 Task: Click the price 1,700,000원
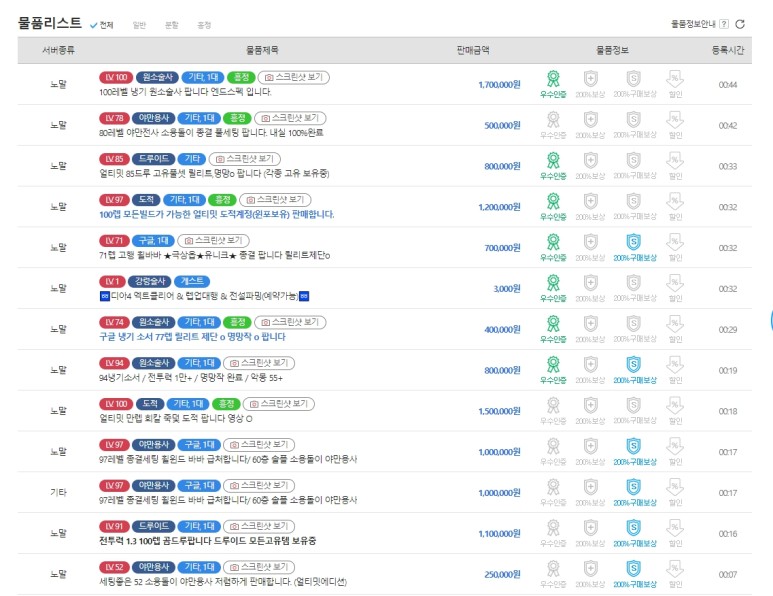coord(499,85)
